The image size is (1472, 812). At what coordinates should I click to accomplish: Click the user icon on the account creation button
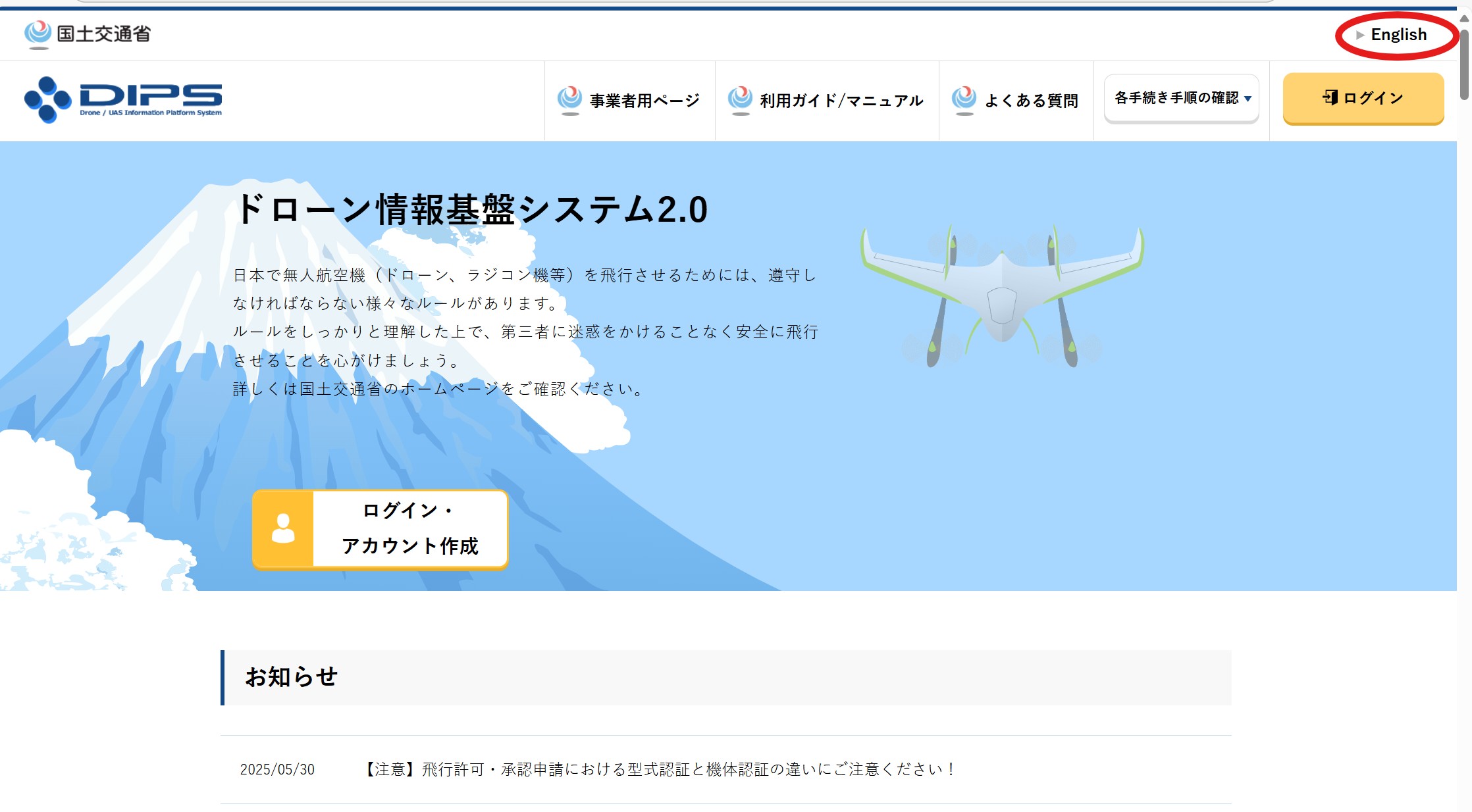tap(283, 529)
